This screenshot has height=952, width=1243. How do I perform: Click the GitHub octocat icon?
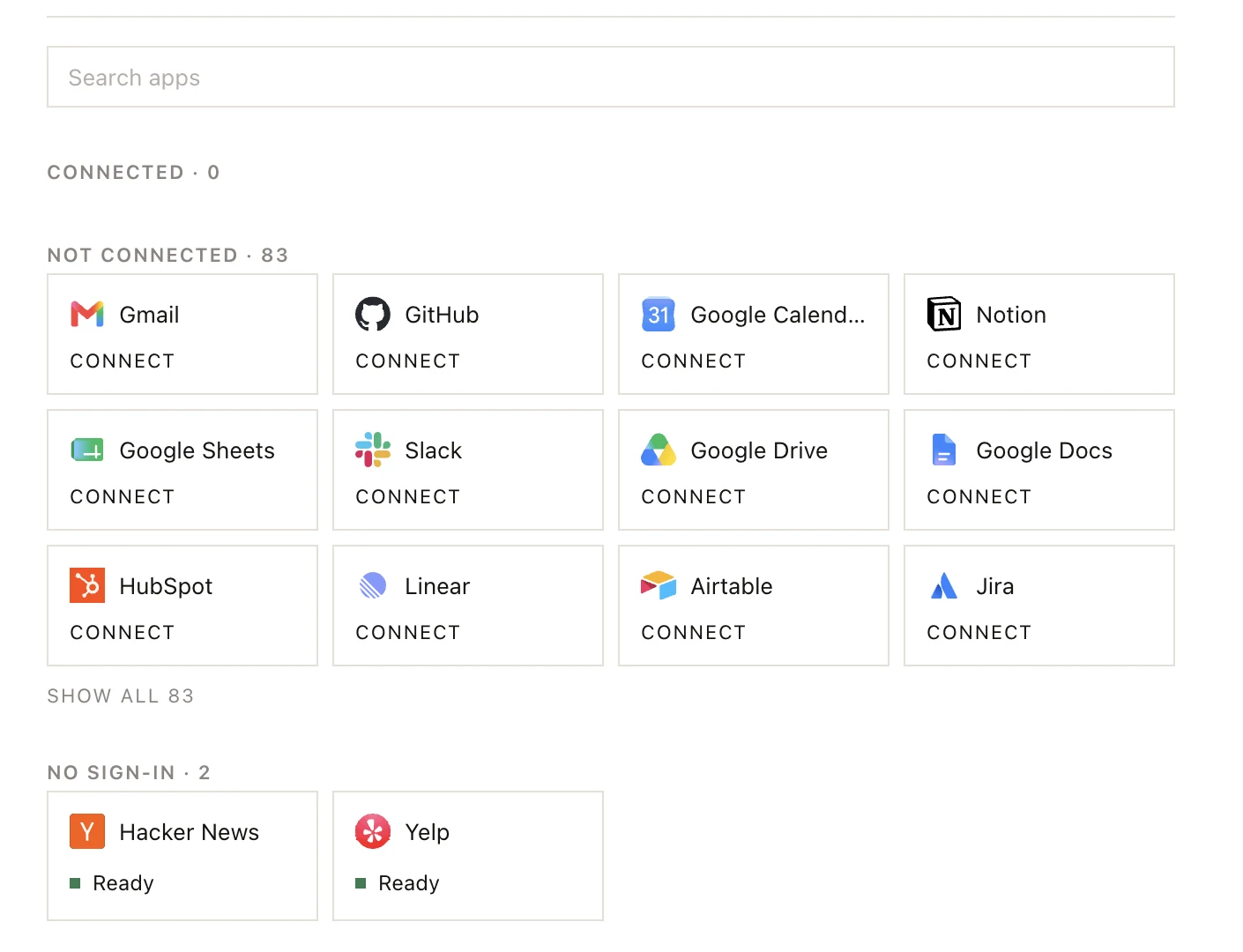coord(373,315)
